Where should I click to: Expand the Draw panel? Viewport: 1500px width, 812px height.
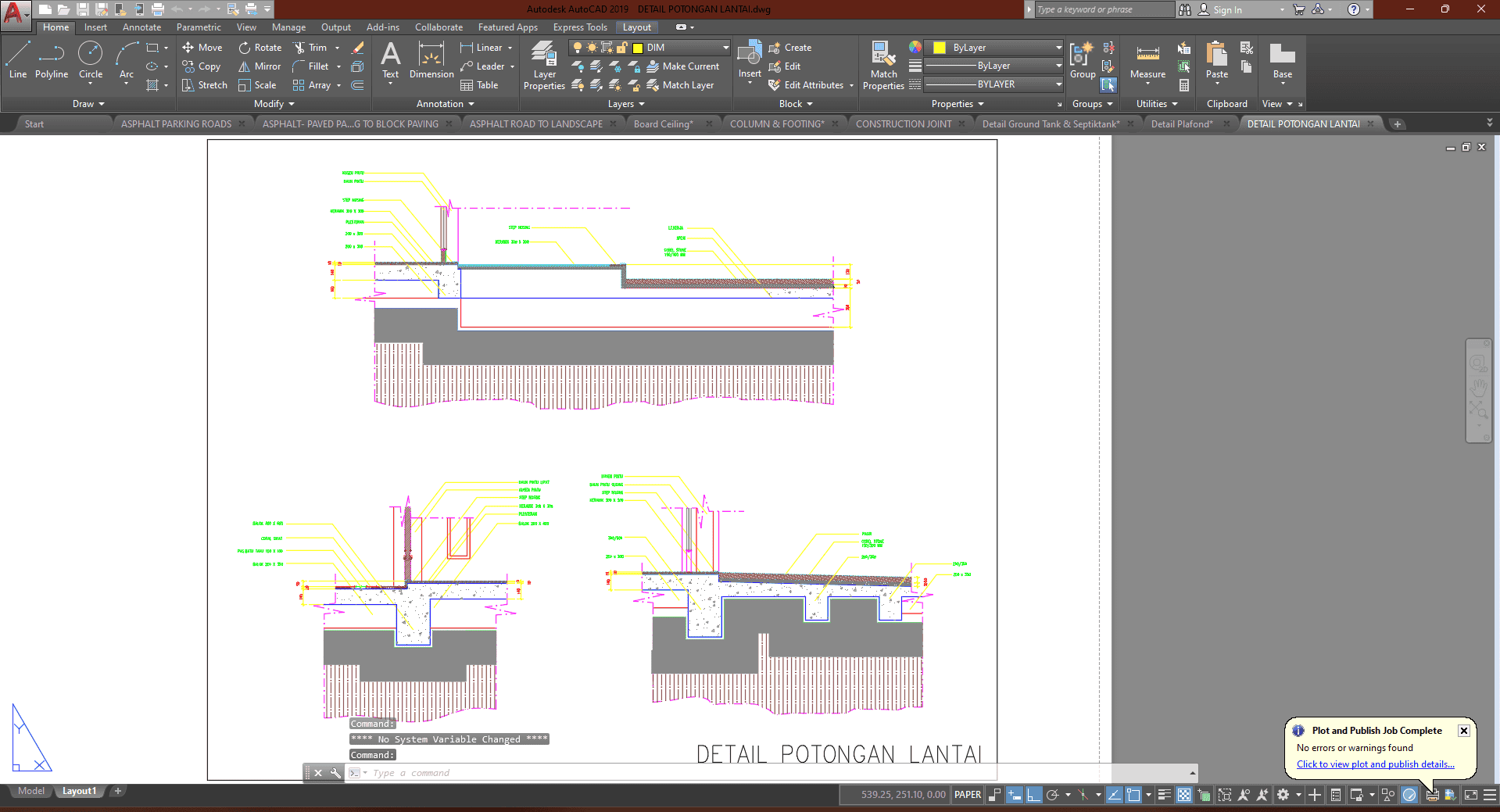tap(88, 104)
